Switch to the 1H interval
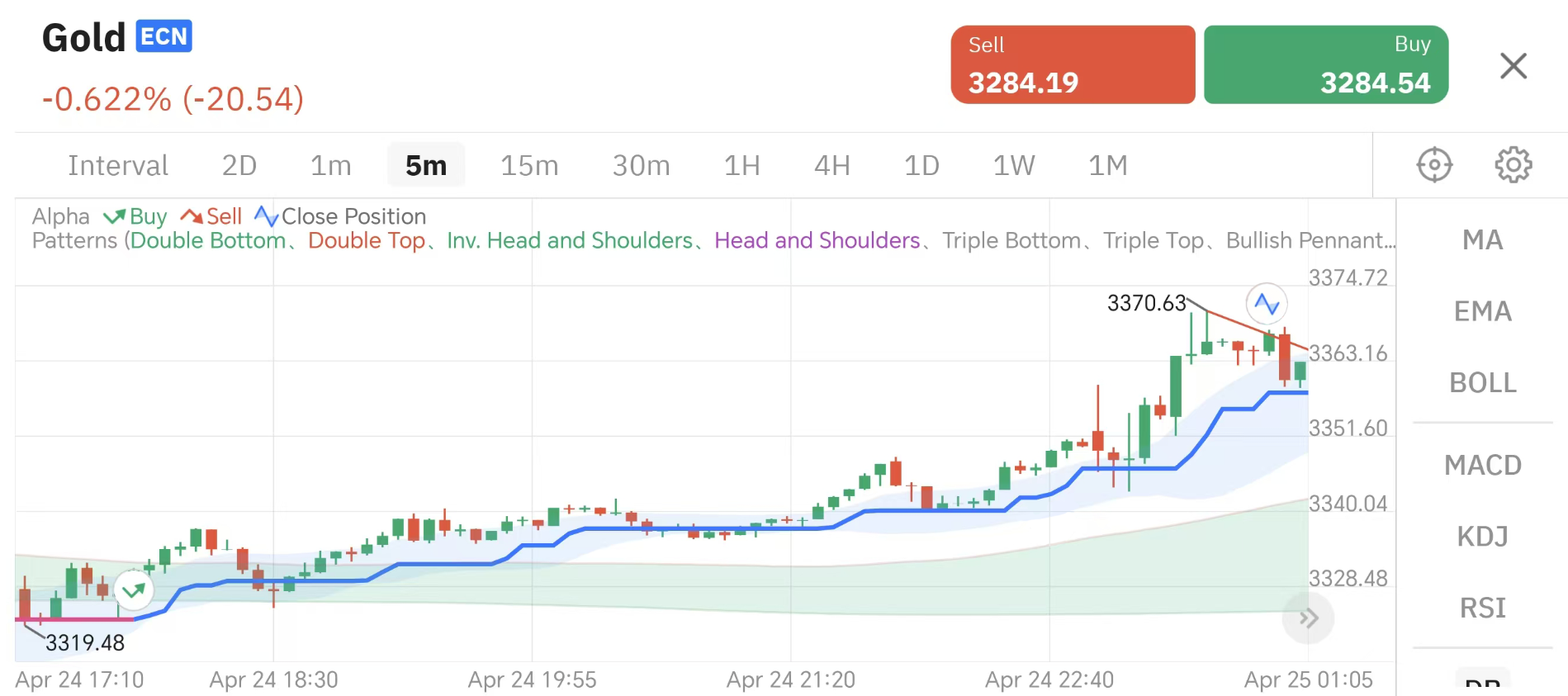 (741, 166)
